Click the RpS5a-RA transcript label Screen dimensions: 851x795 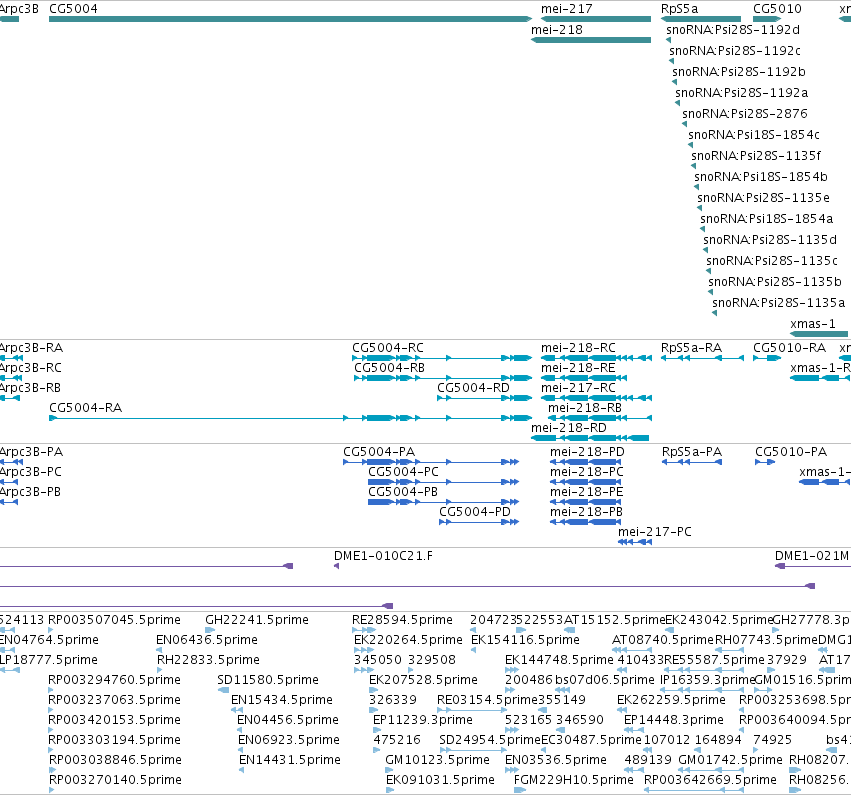click(691, 348)
